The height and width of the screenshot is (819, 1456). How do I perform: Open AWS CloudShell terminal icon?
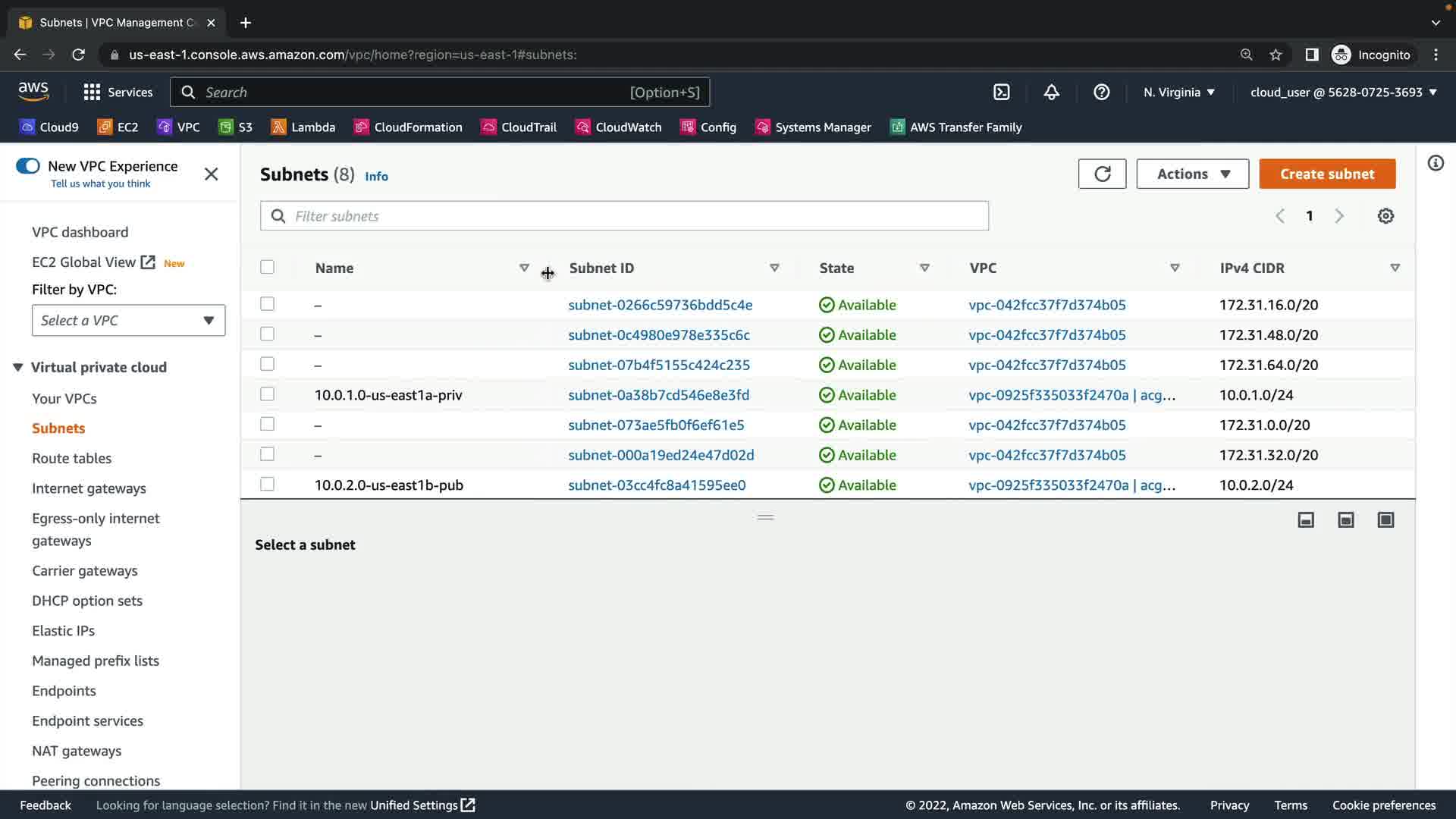pyautogui.click(x=1001, y=92)
